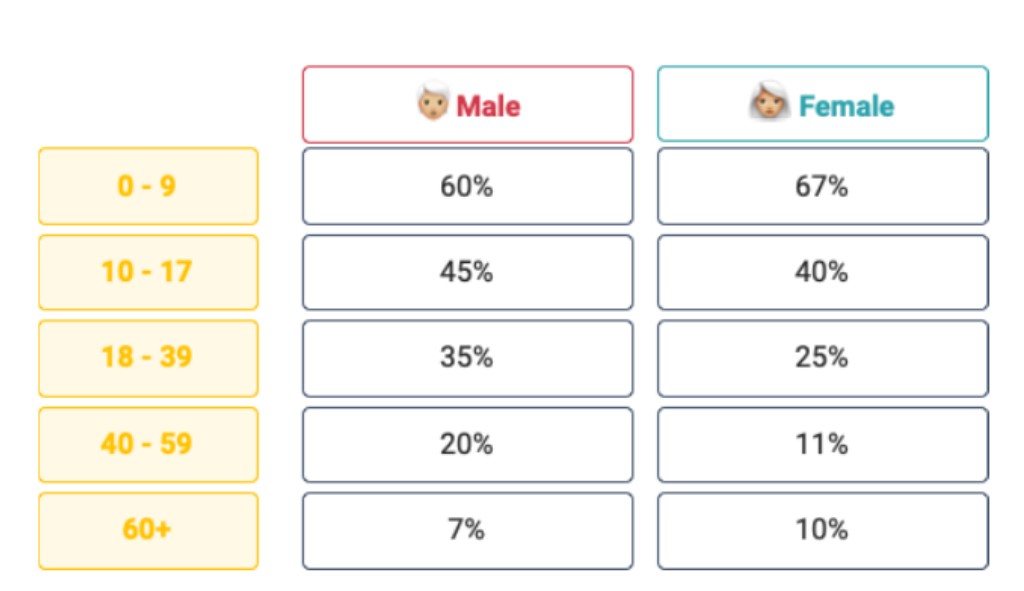Click the female 25% value box

click(x=823, y=359)
